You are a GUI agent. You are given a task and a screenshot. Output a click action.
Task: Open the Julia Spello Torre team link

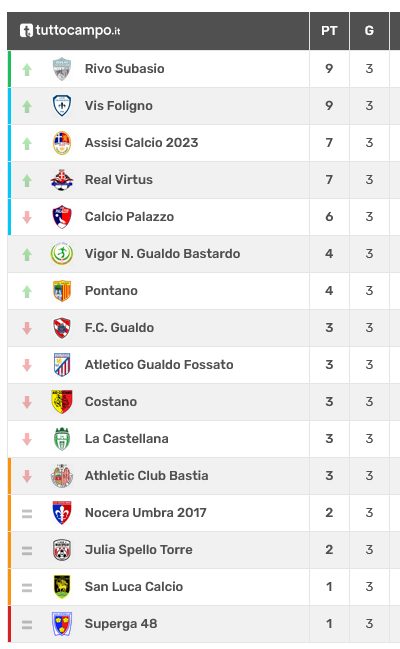(x=139, y=550)
